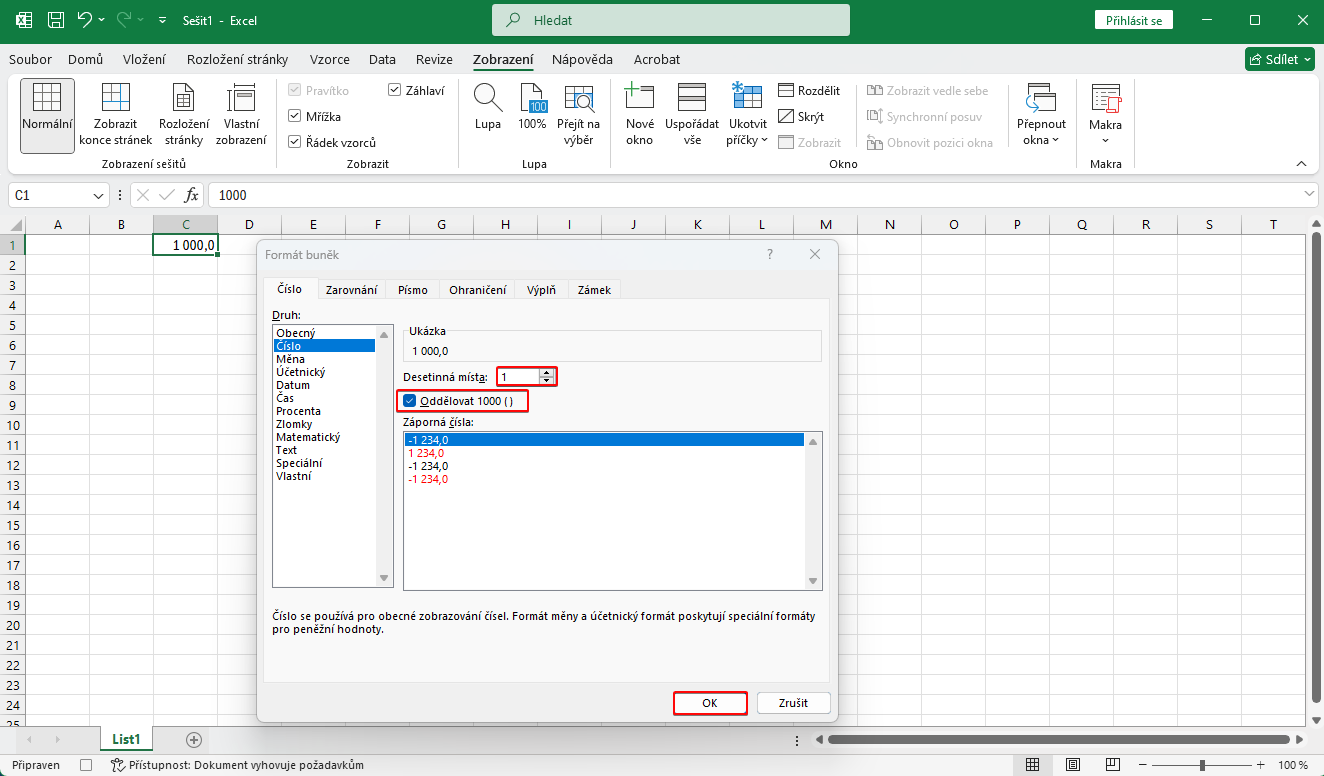Open the Vzorce ribbon tab
1324x776 pixels.
[x=329, y=59]
